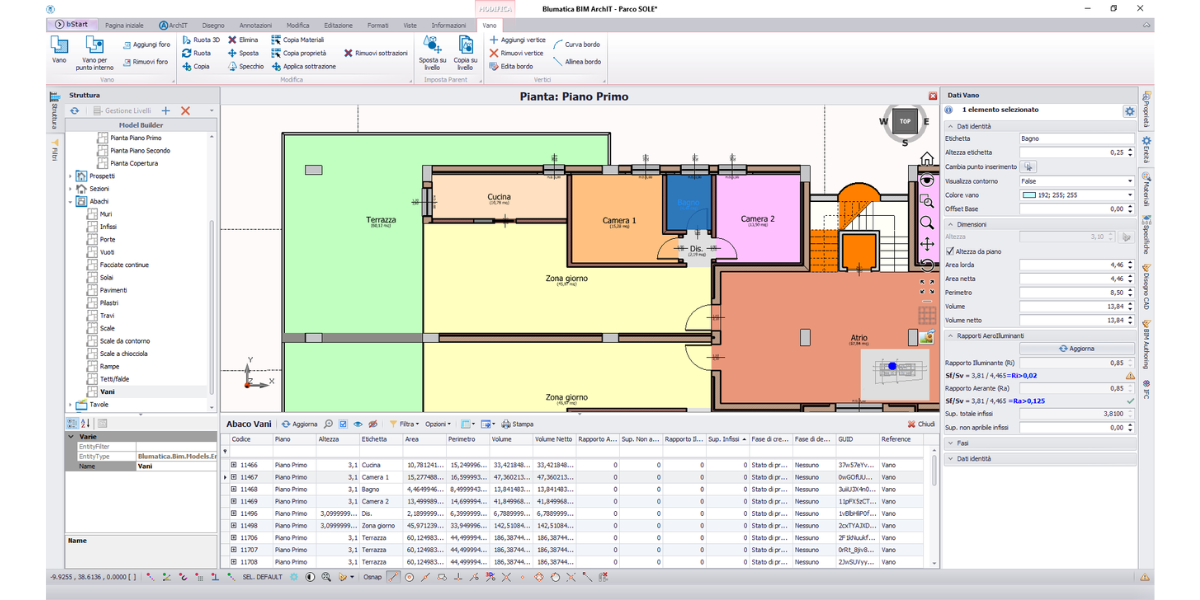The width and height of the screenshot is (1200, 600).
Task: Click the Specchio mirror tool
Action: (x=245, y=66)
